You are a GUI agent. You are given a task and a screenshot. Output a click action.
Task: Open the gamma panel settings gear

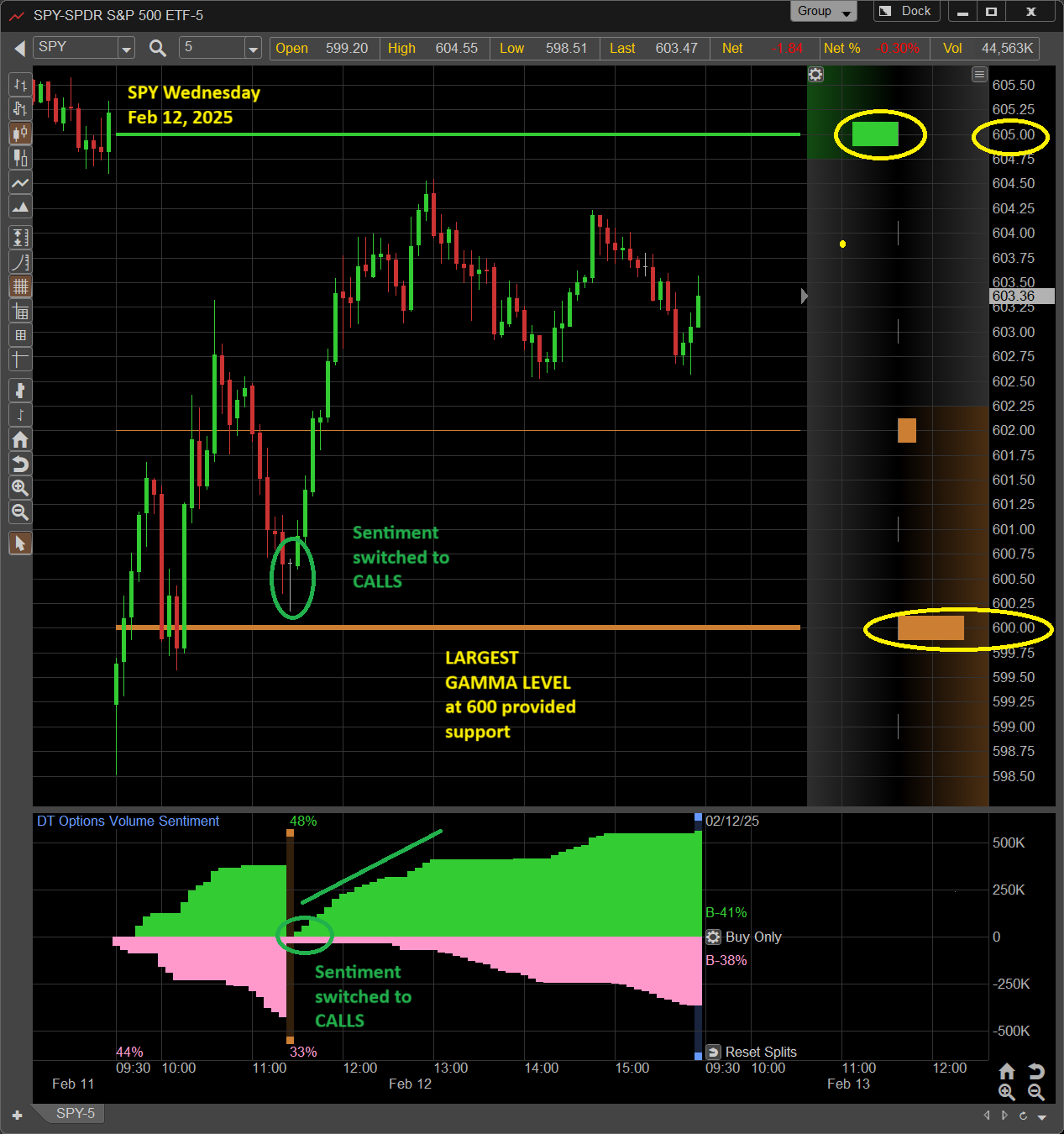click(x=815, y=75)
